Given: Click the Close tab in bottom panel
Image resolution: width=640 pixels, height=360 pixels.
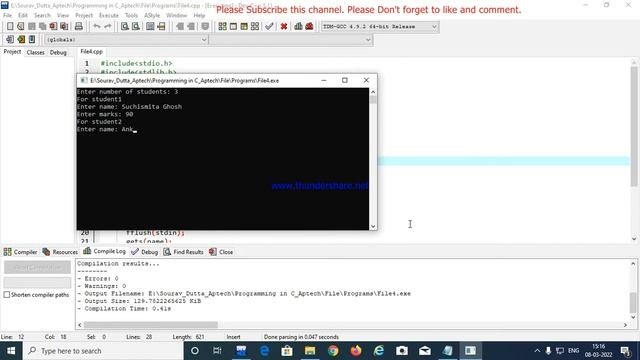Looking at the screenshot, I should [x=221, y=252].
